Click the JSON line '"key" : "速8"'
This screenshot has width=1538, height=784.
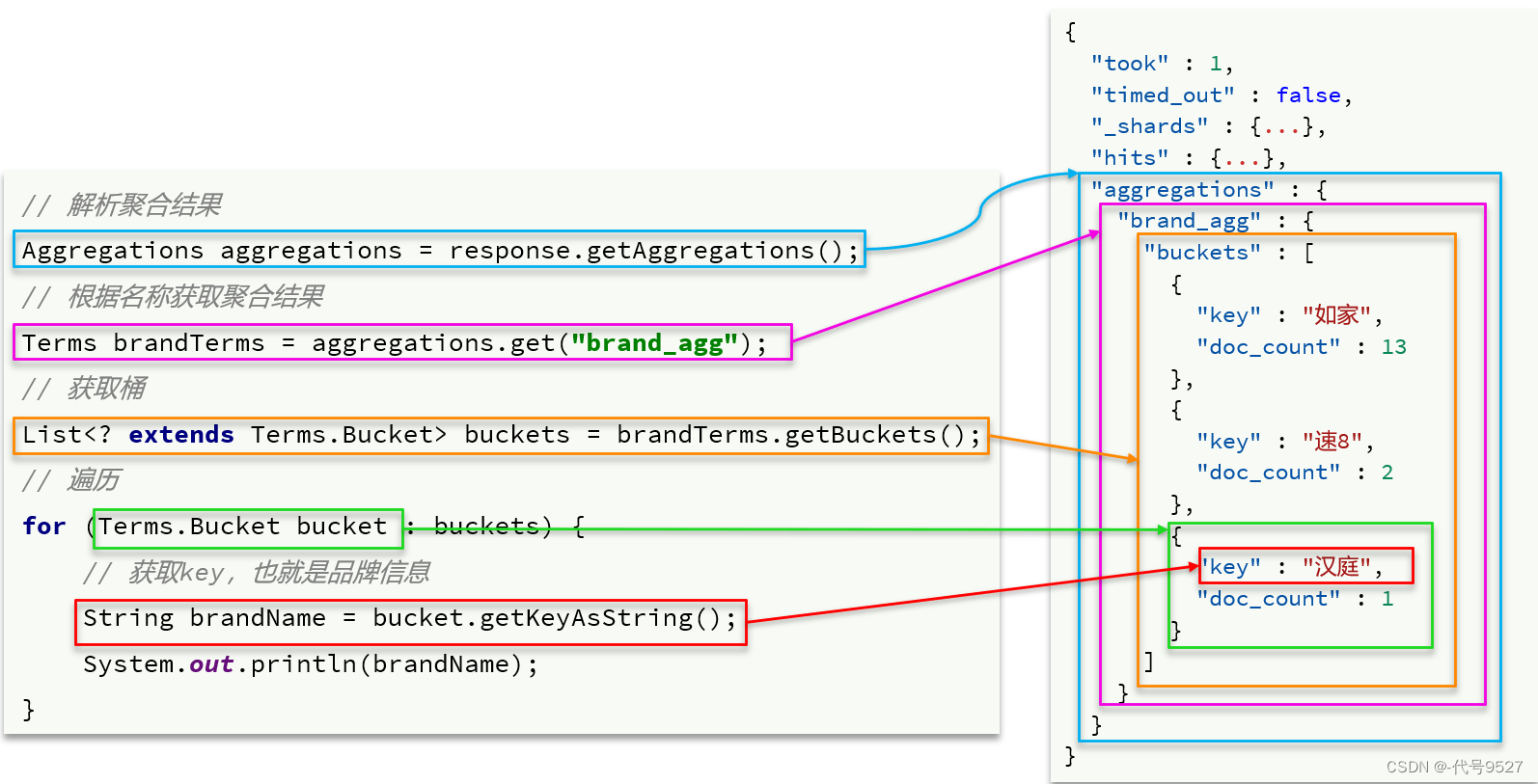(1284, 442)
